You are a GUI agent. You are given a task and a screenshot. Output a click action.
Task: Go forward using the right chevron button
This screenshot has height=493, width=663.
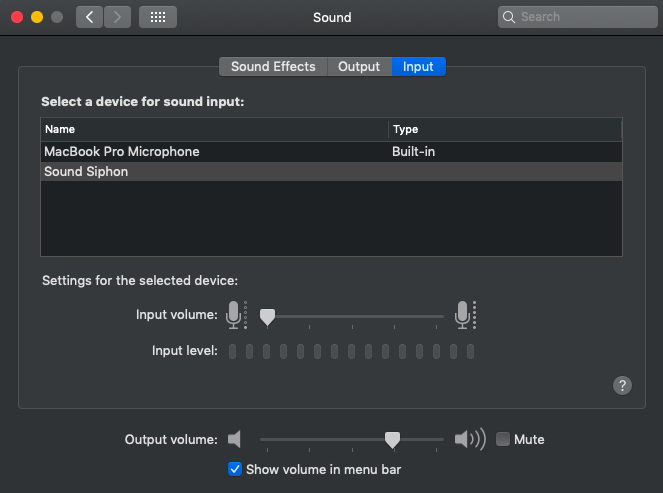117,17
